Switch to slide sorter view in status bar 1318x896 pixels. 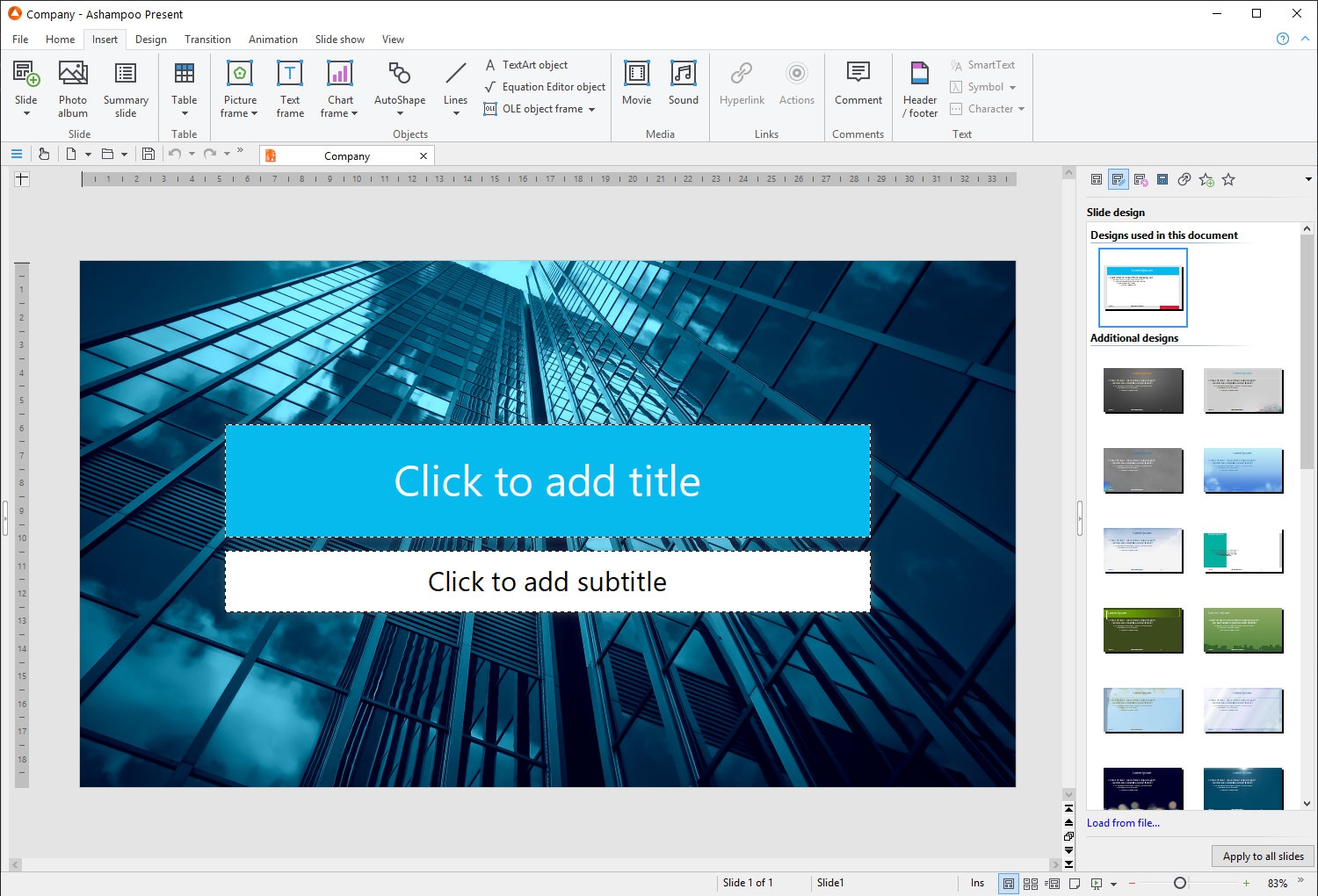tap(1031, 884)
